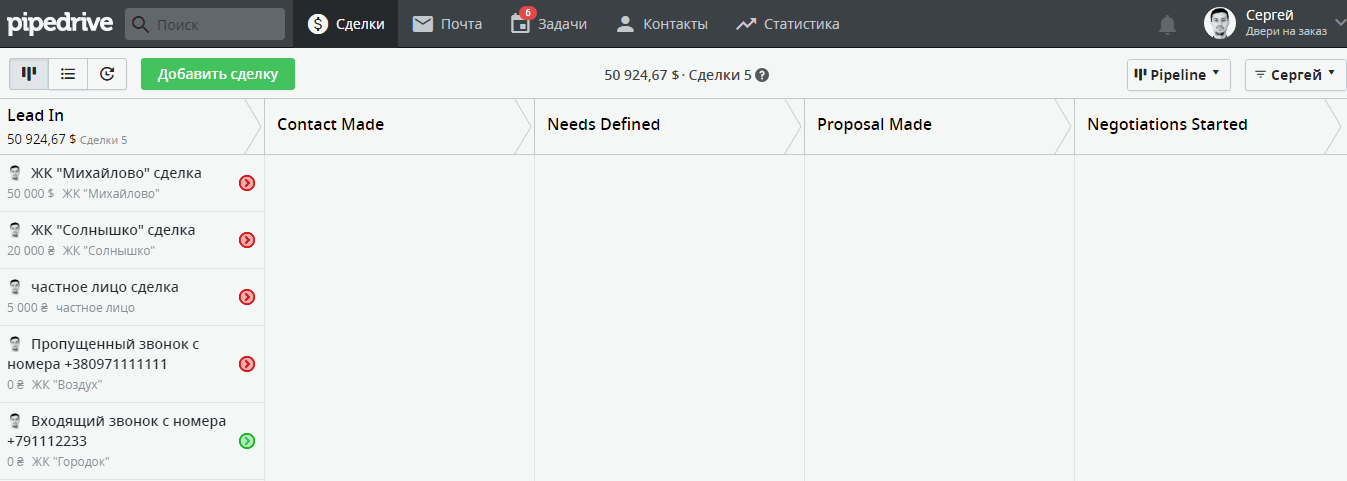Open the forecast timeline view icon
The height and width of the screenshot is (481, 1347).
click(107, 74)
